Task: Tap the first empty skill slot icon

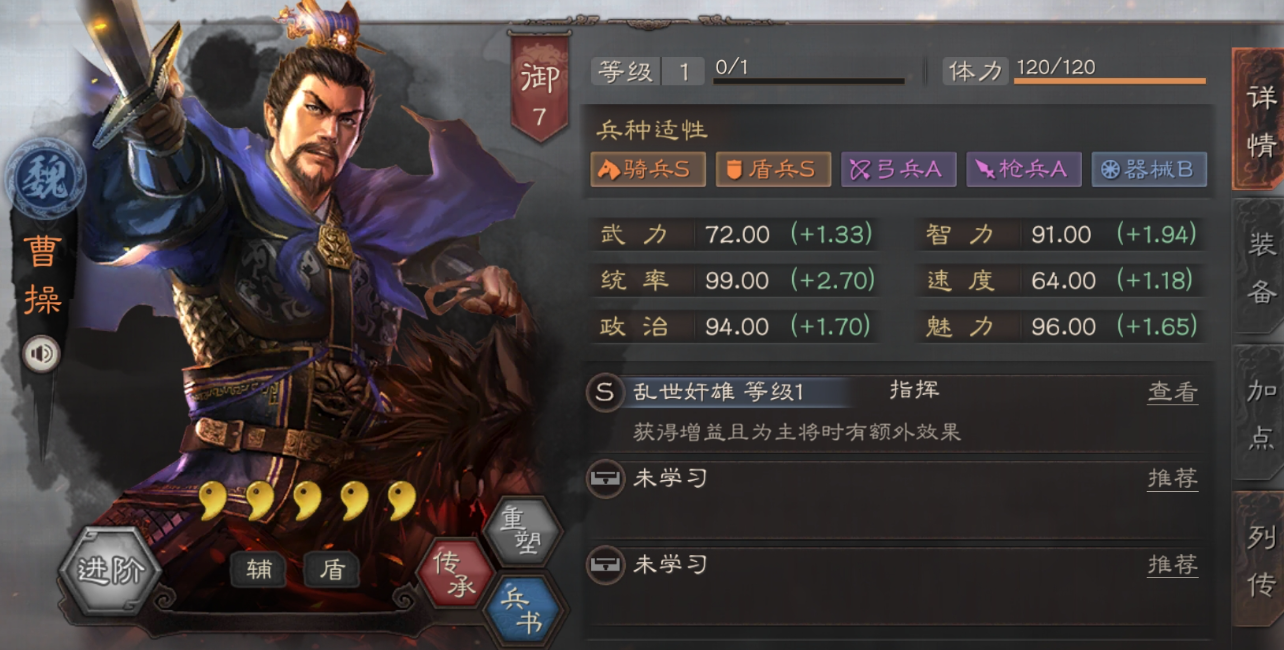Action: (x=604, y=479)
